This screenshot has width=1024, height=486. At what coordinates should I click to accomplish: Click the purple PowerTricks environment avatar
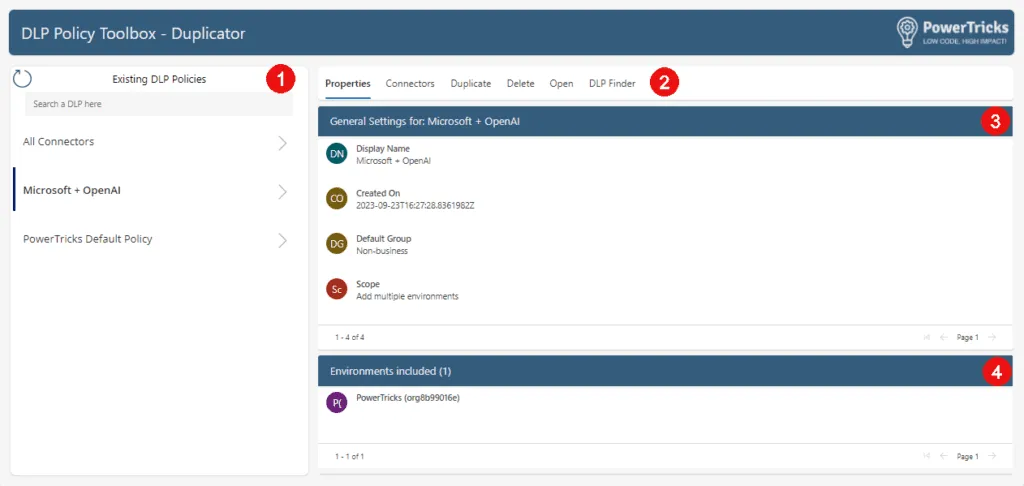point(336,402)
